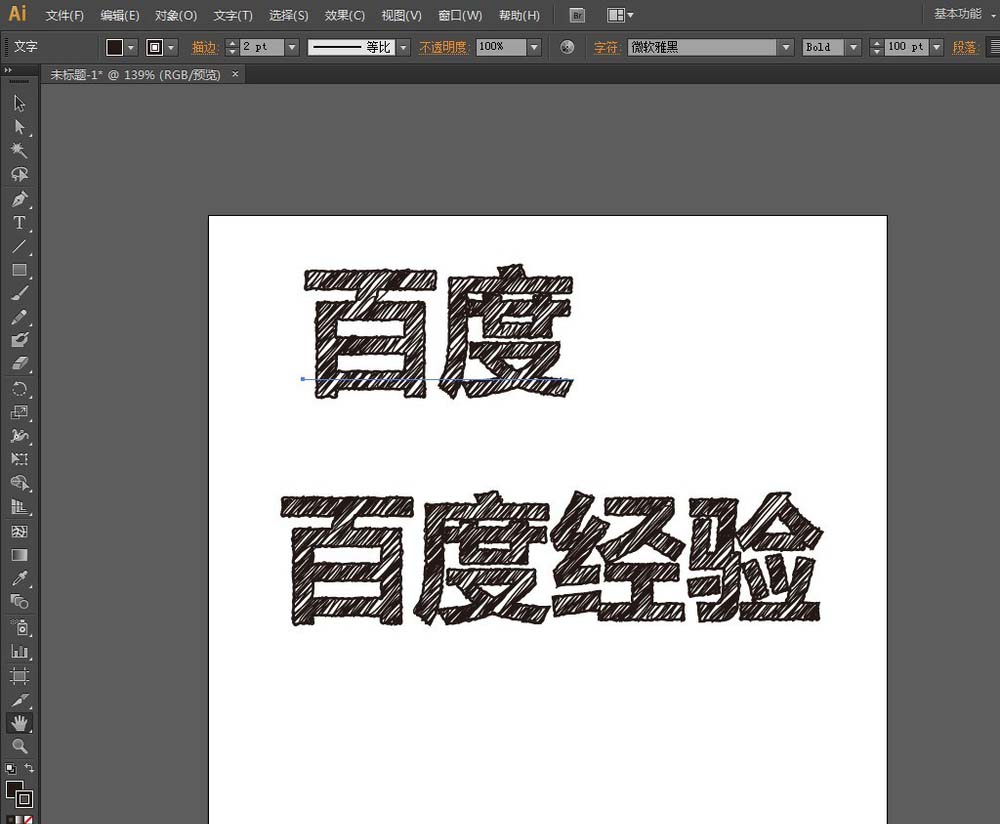Select the Eraser tool
The image size is (1000, 824).
tap(19, 364)
